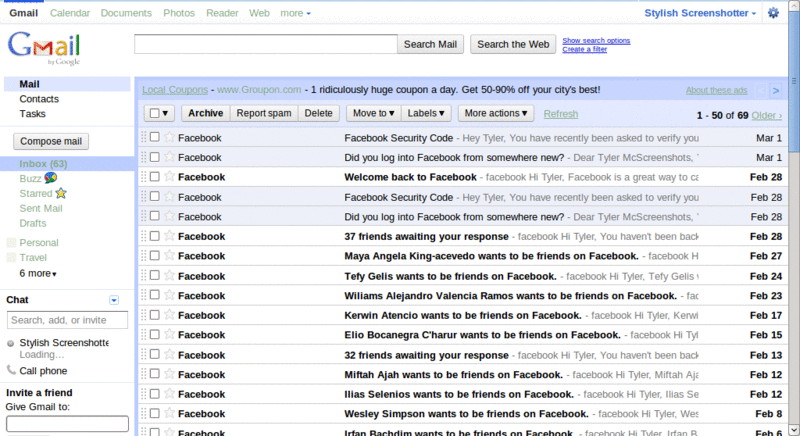Screen dimensions: 800x436
Task: Open settings gear icon at top right
Action: [773, 13]
